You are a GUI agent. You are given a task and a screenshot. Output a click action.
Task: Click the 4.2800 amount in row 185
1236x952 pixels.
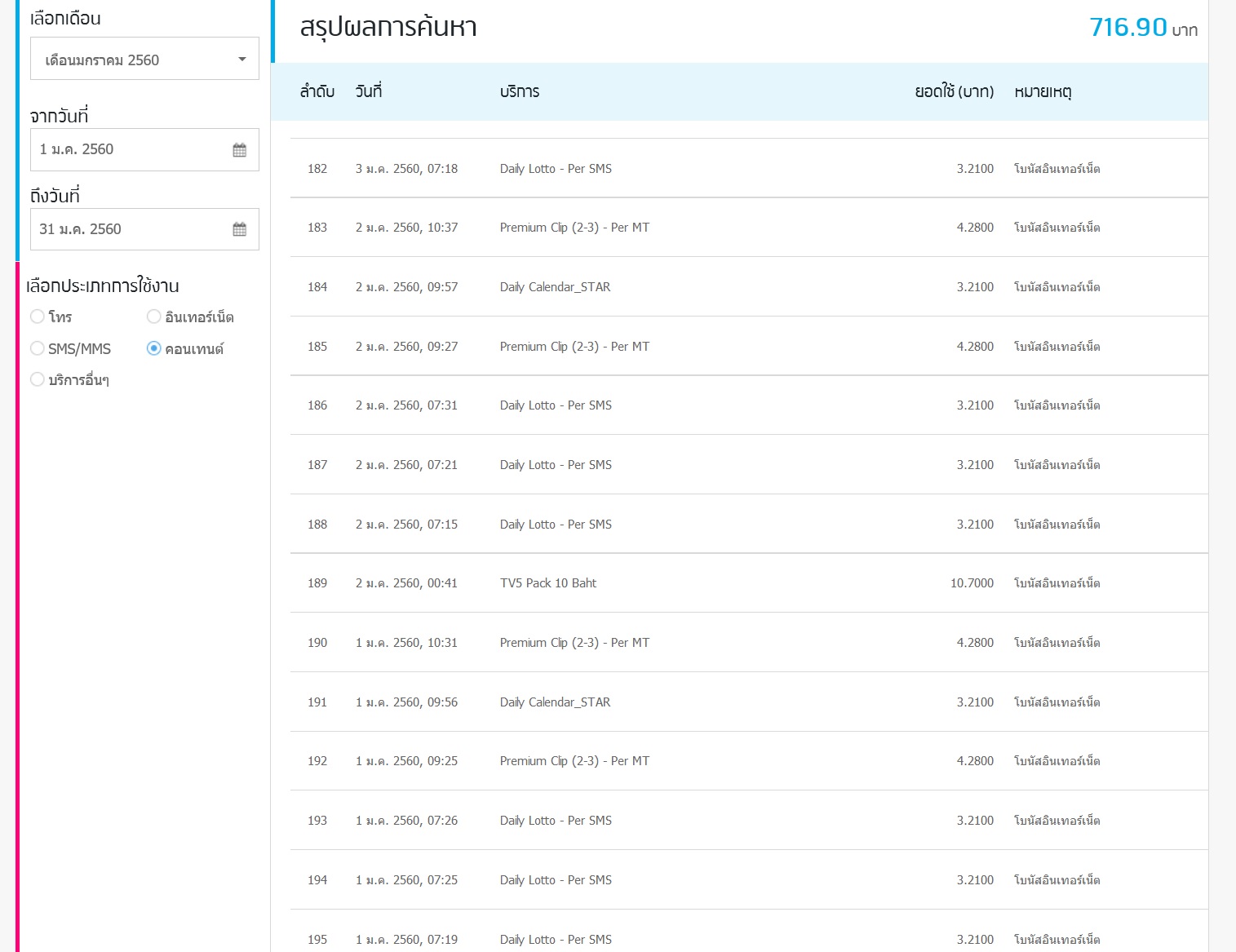pos(975,347)
